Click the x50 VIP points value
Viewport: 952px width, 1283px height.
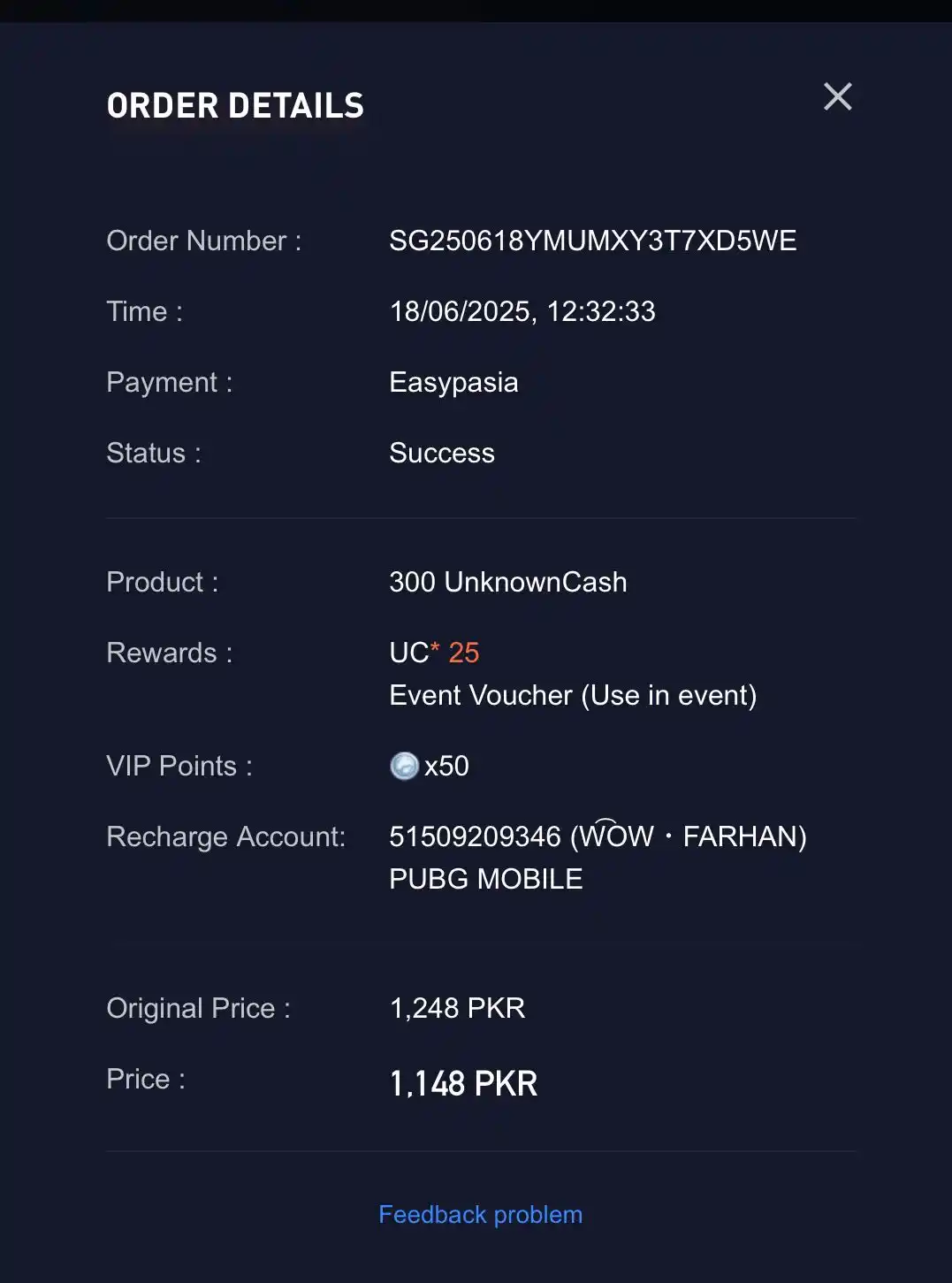(x=446, y=766)
